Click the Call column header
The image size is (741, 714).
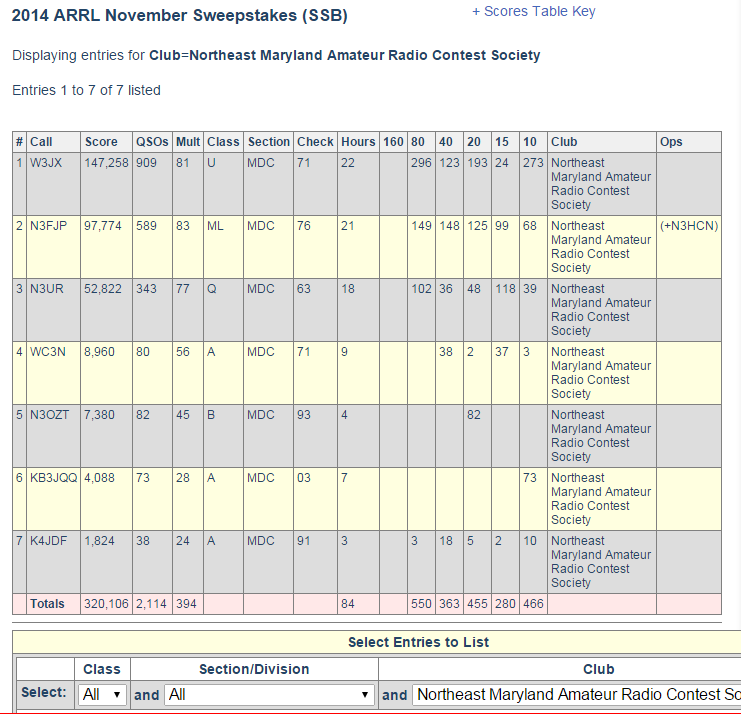(x=41, y=142)
